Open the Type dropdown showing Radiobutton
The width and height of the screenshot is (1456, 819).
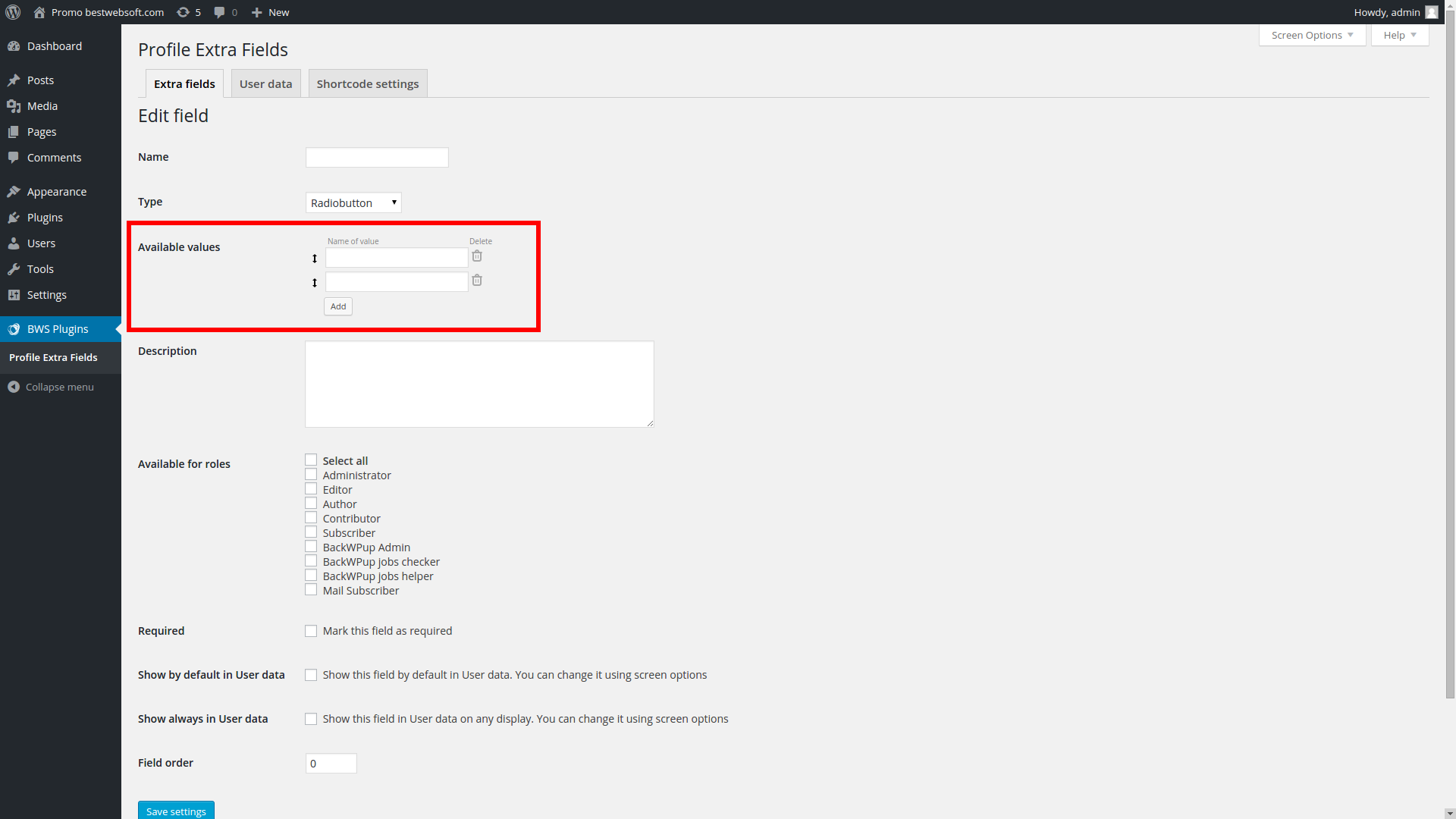pyautogui.click(x=353, y=202)
